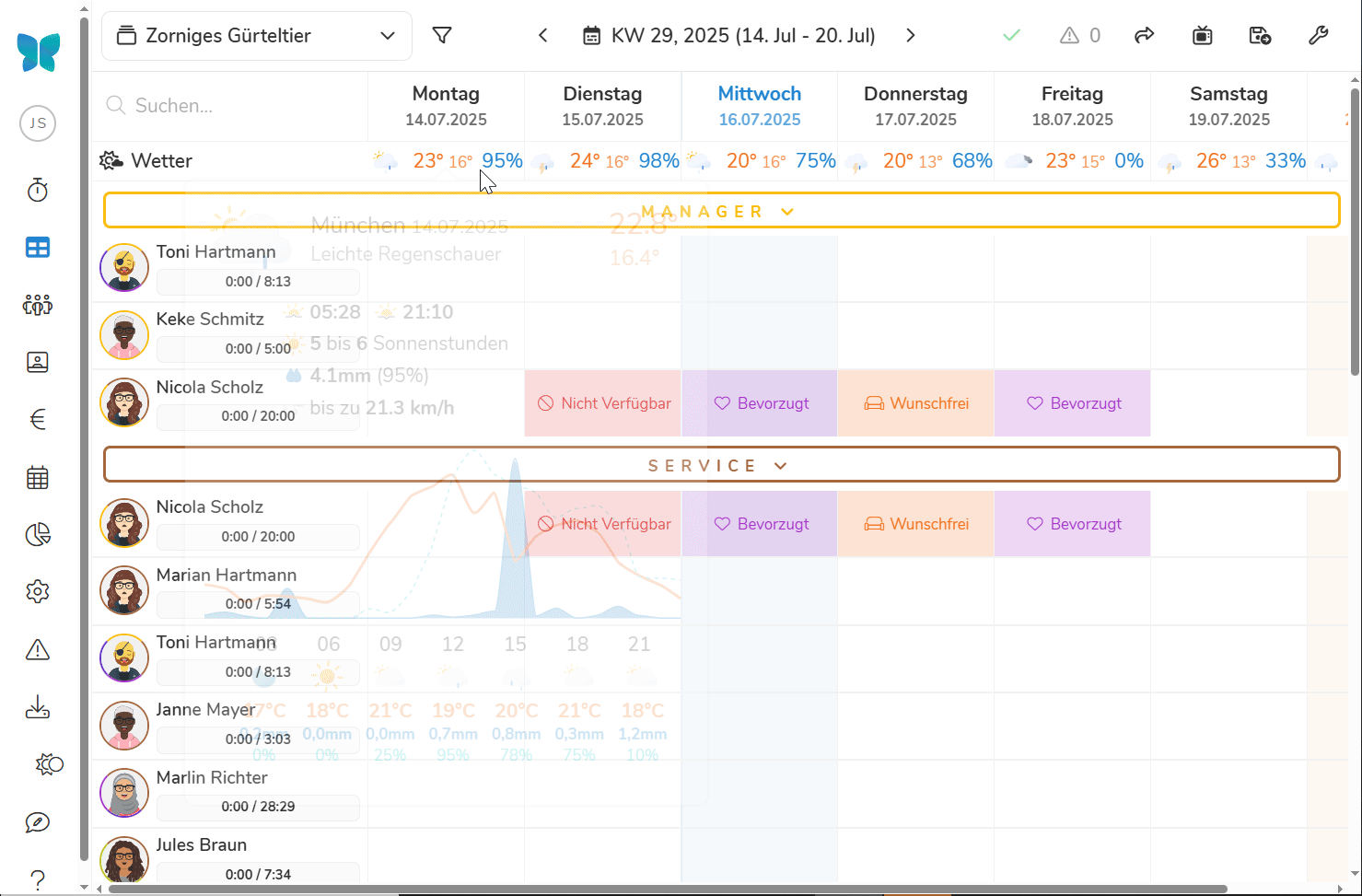Click the euro payroll sidebar icon

pos(38,420)
